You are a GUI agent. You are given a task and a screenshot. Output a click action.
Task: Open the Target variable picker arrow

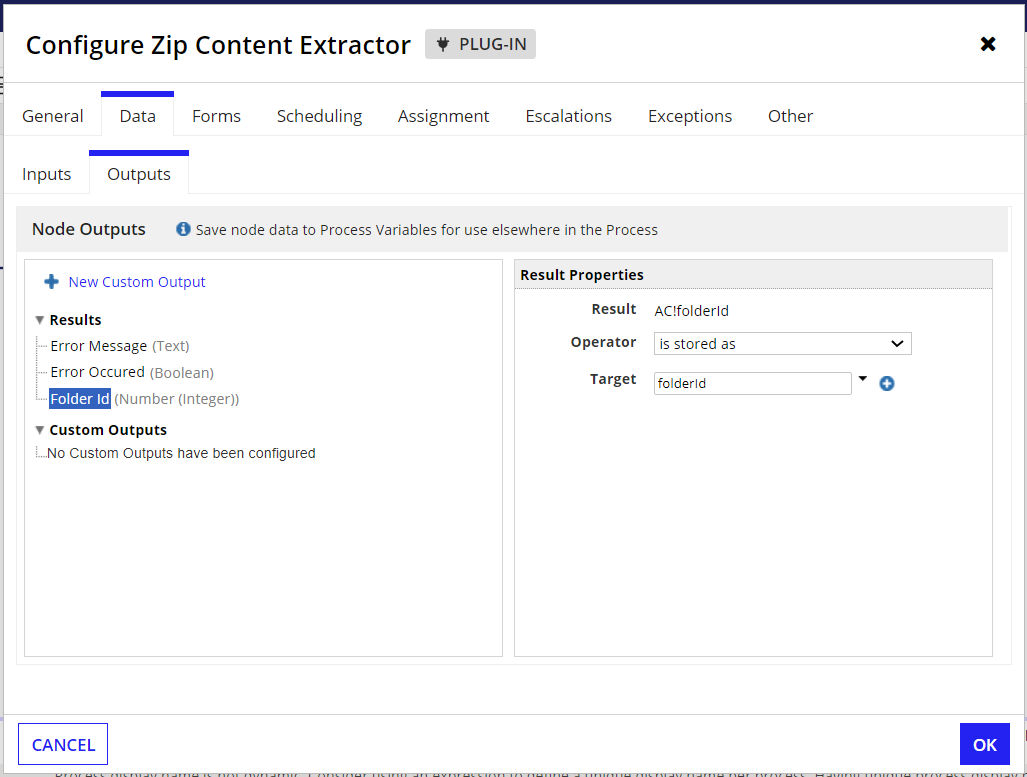863,379
